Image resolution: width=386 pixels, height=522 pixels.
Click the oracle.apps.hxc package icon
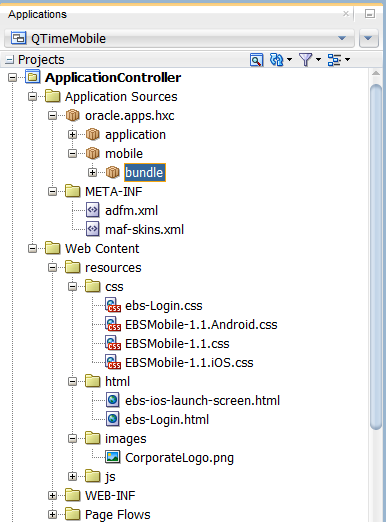click(x=73, y=116)
